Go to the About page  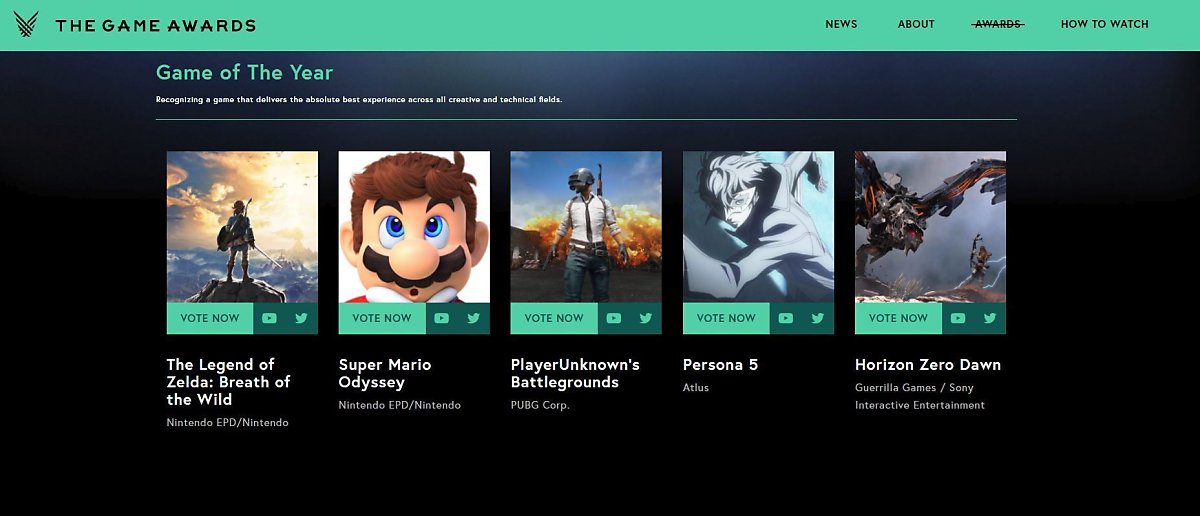pos(916,24)
